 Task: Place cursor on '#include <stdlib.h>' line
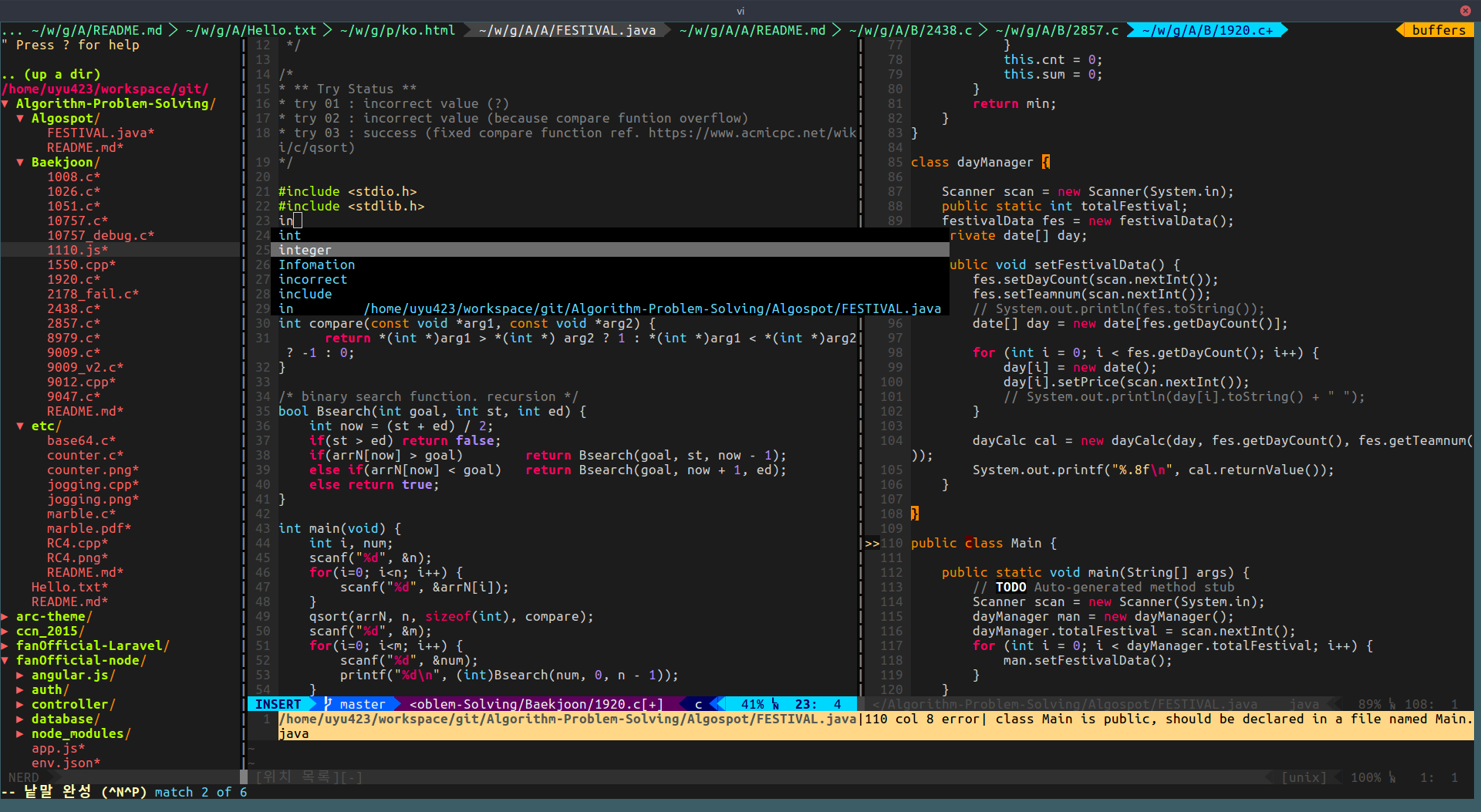[x=351, y=206]
